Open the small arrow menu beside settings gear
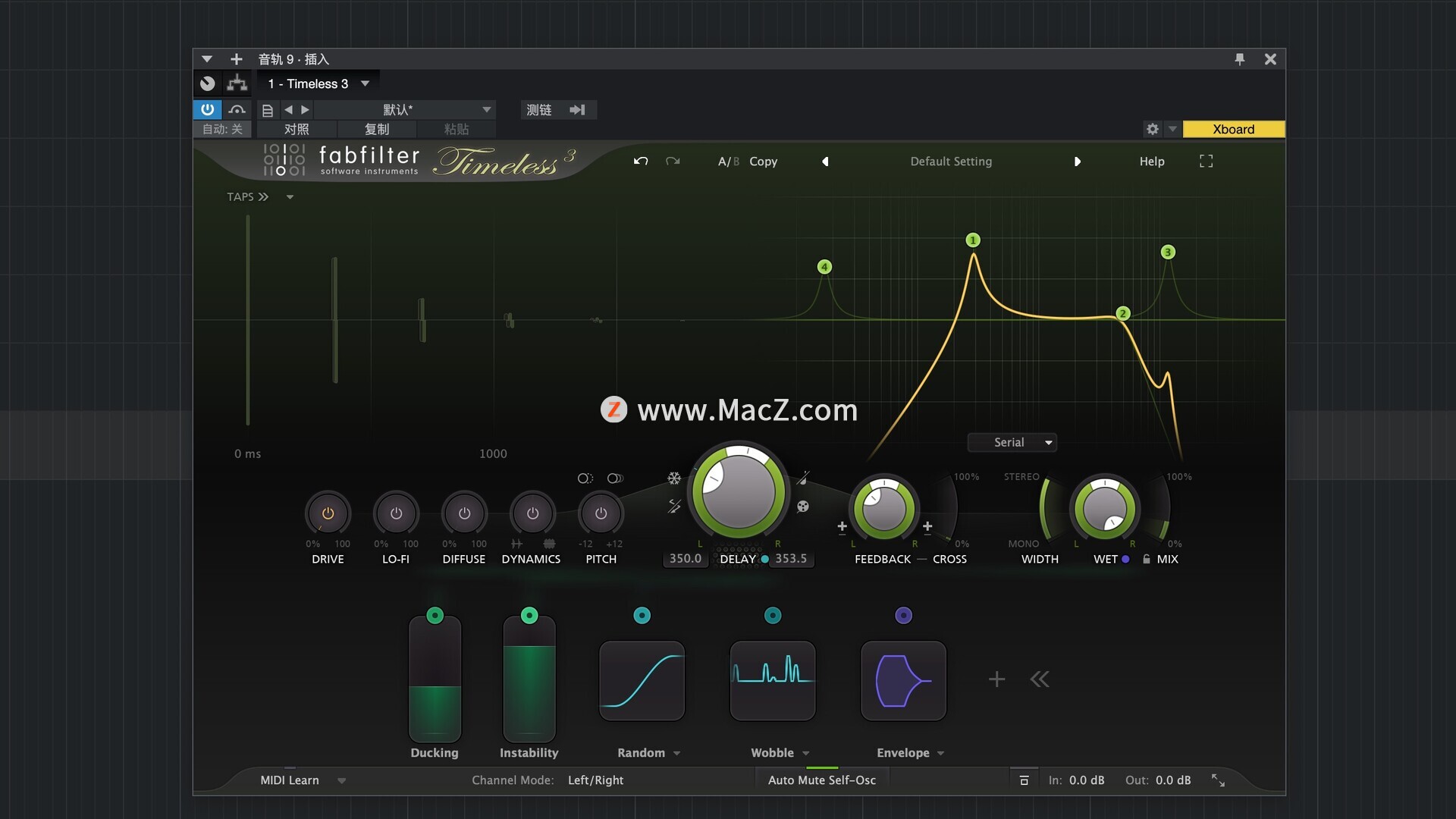Screen dimensions: 1456x819 point(1172,129)
